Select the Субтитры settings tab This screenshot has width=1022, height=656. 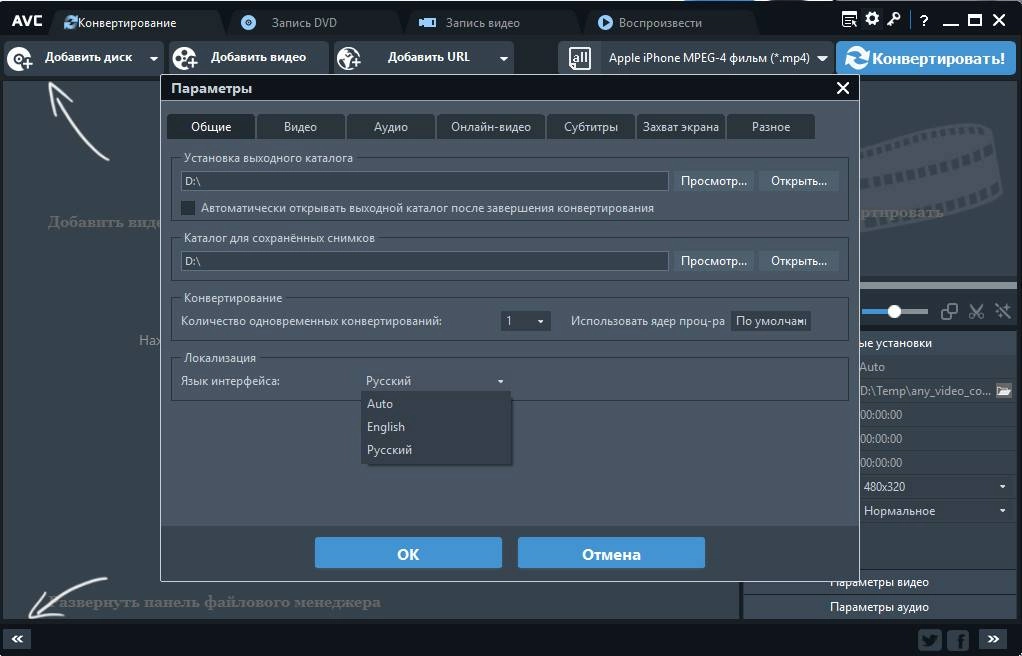(x=591, y=127)
